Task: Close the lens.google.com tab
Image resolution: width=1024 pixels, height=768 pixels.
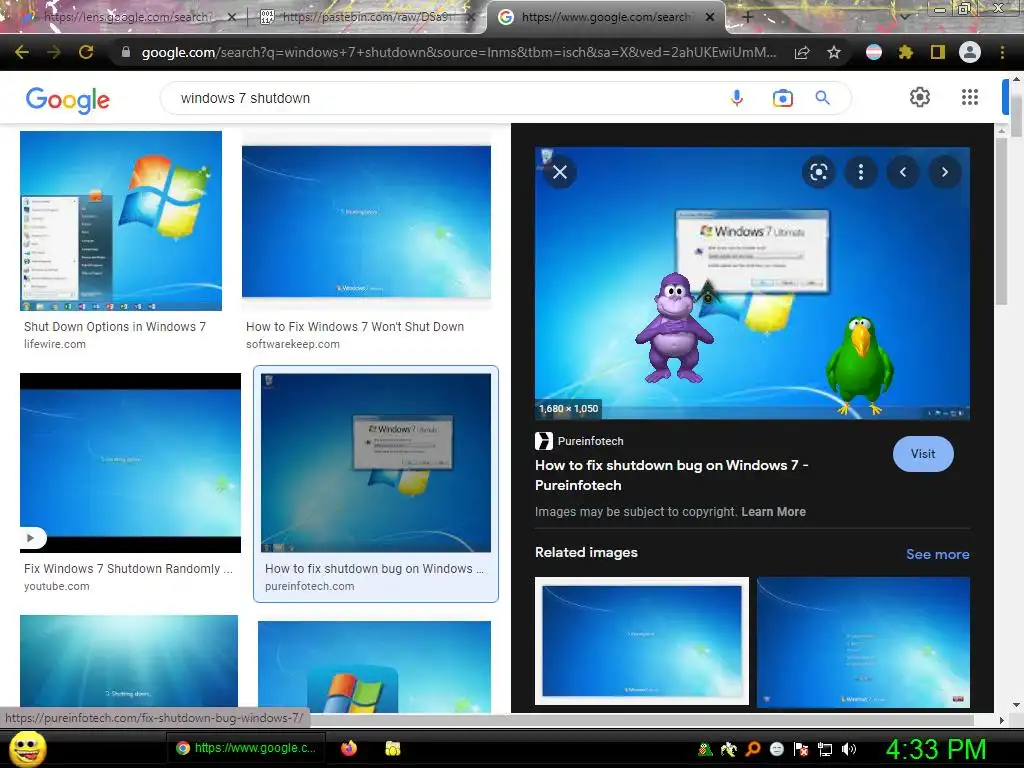Action: click(232, 17)
